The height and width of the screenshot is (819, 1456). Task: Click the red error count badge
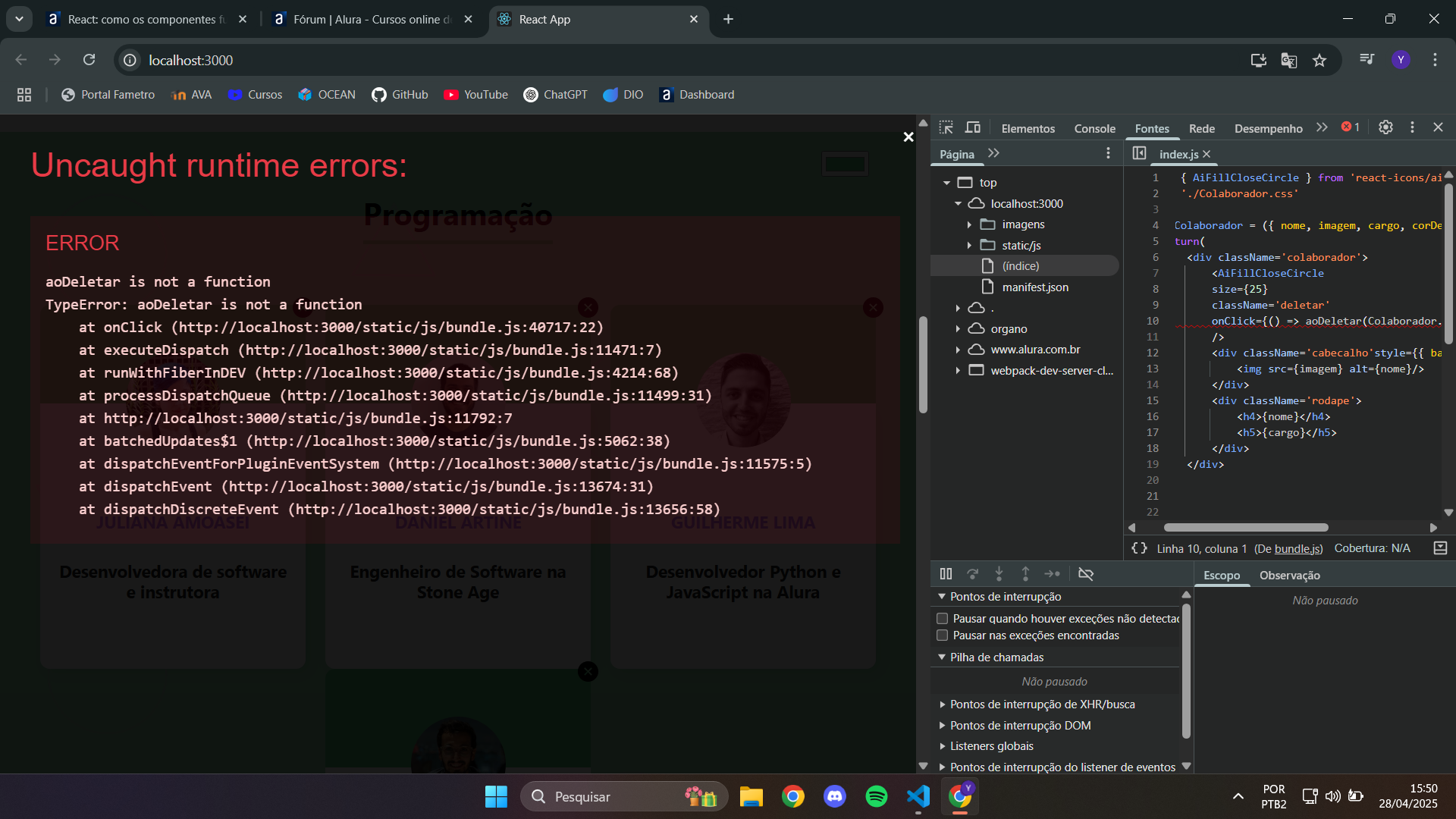pos(1351,127)
